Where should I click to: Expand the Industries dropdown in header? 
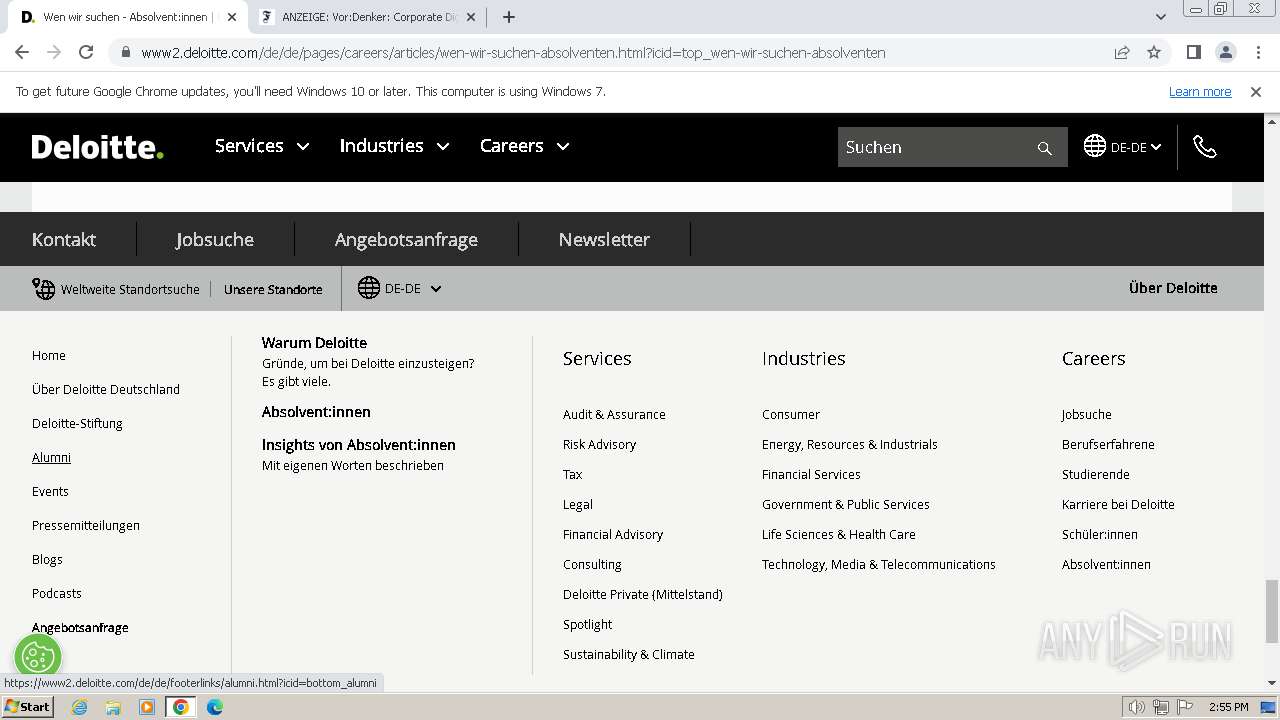[394, 146]
